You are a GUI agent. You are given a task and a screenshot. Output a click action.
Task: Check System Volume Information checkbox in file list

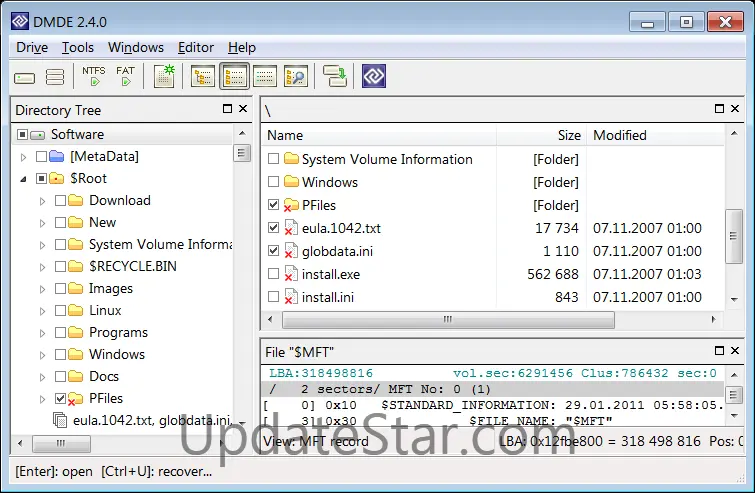(x=273, y=158)
